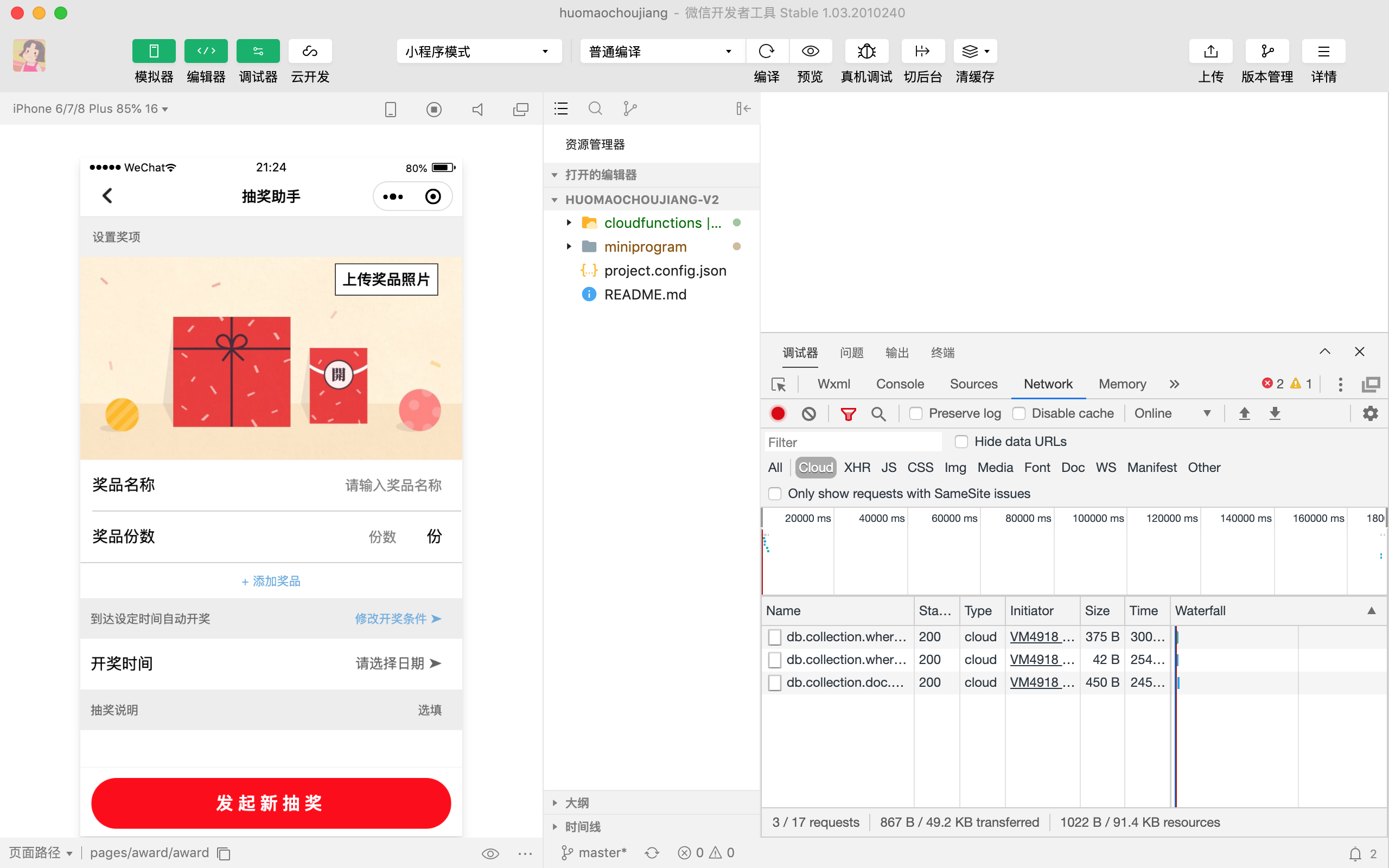
Task: Switch to the Console tab
Action: pyautogui.click(x=900, y=384)
